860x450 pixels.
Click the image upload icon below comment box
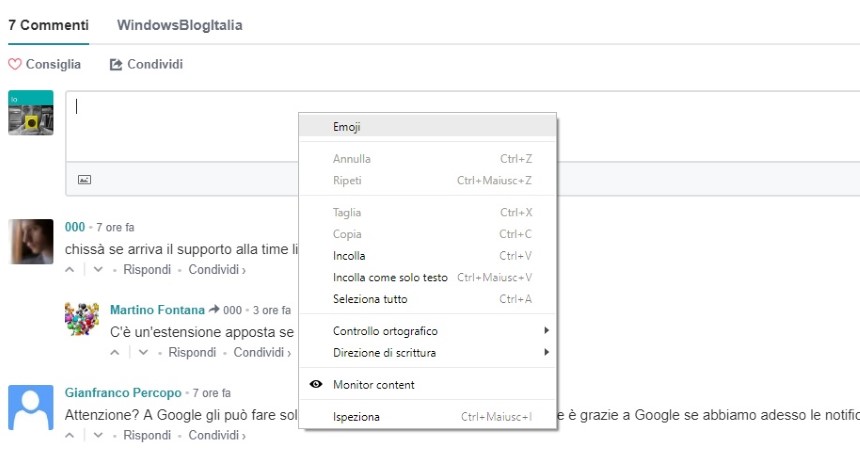pos(84,179)
